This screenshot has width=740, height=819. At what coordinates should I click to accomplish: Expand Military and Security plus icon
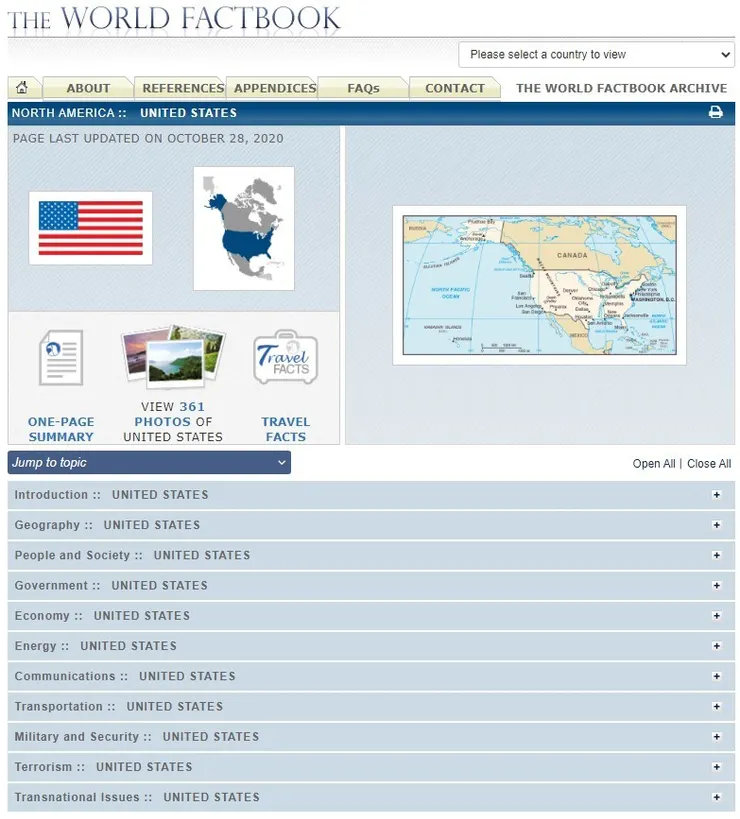(716, 737)
